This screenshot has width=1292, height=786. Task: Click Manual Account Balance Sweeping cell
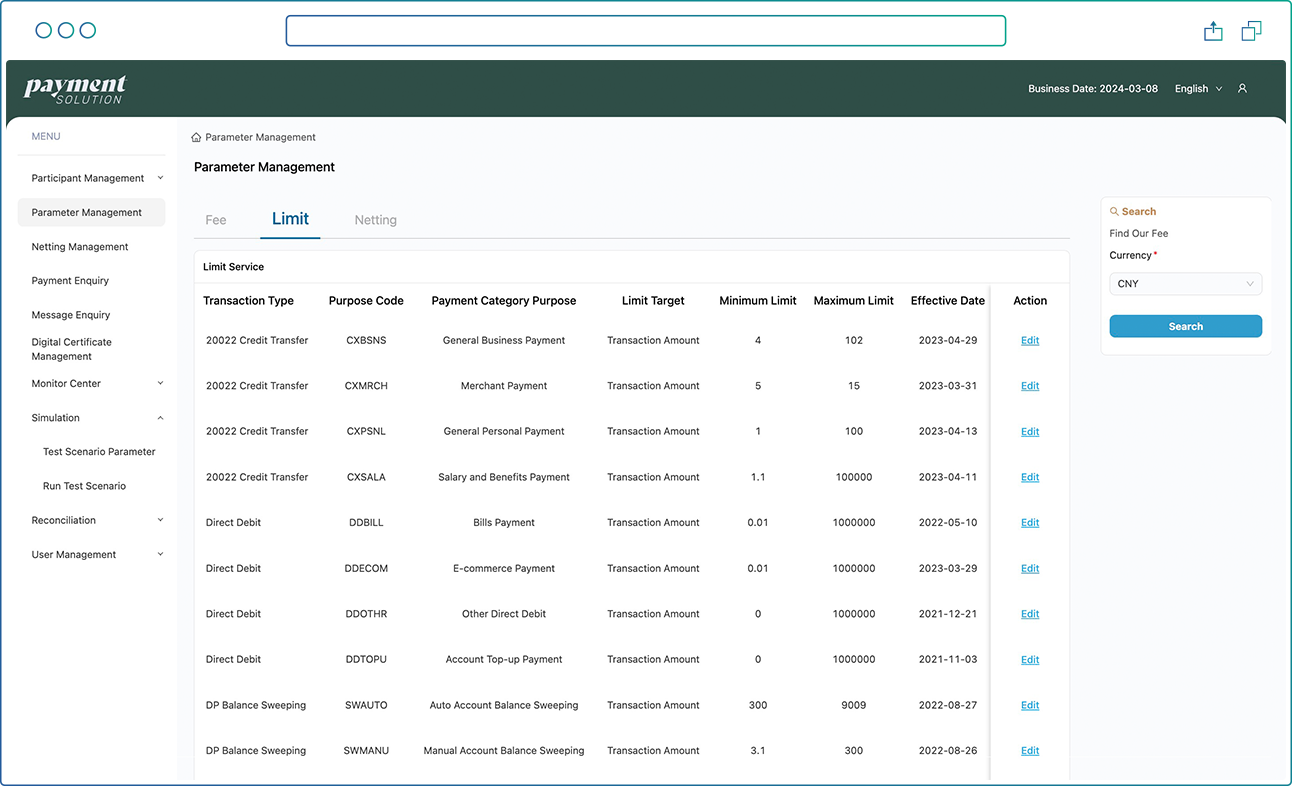coord(504,751)
